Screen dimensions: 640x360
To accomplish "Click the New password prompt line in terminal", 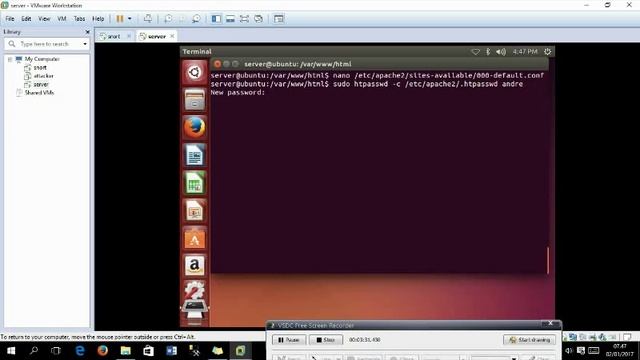I will point(238,93).
